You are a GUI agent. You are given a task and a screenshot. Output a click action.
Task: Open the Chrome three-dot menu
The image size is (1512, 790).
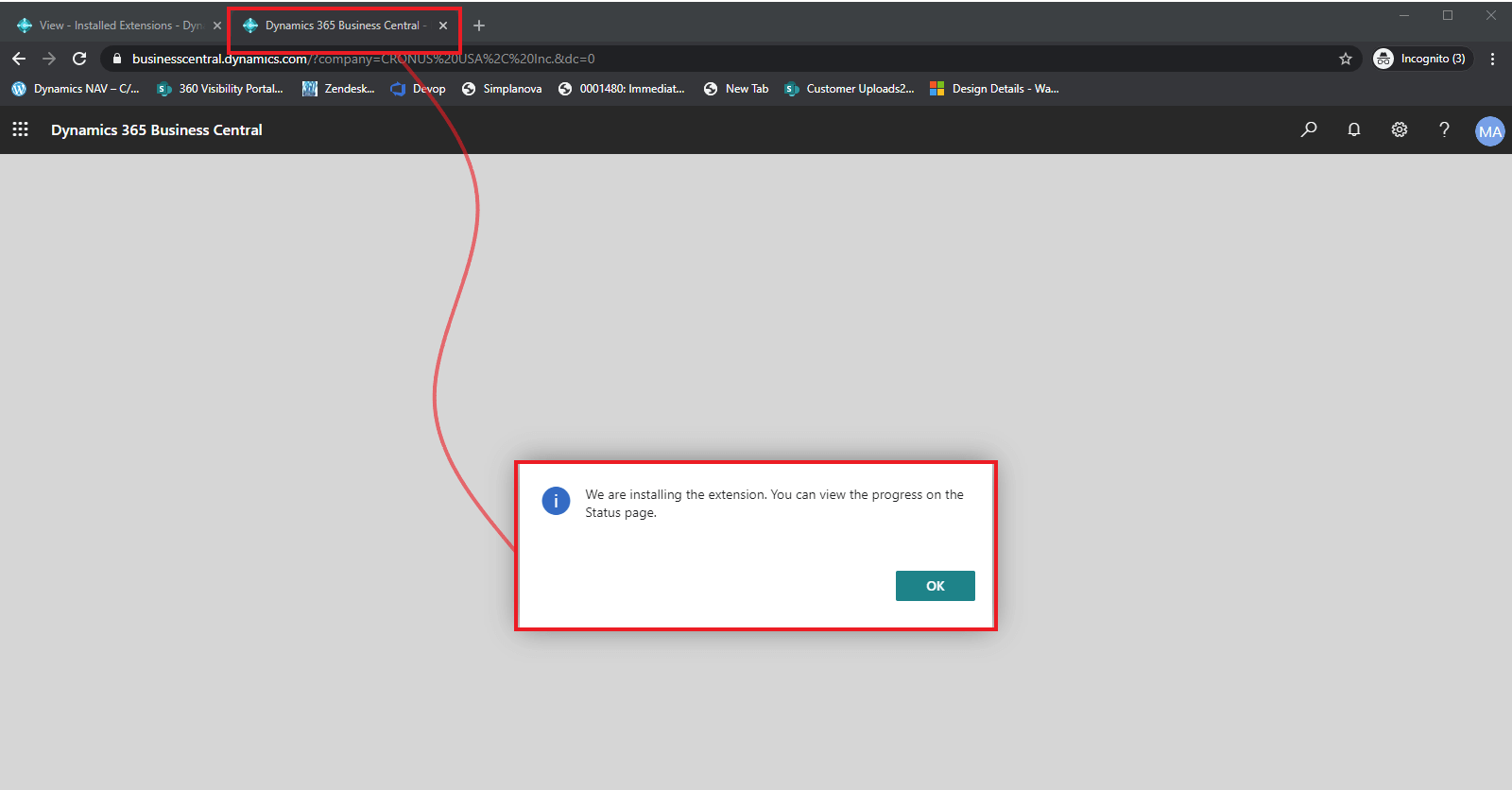pyautogui.click(x=1492, y=59)
